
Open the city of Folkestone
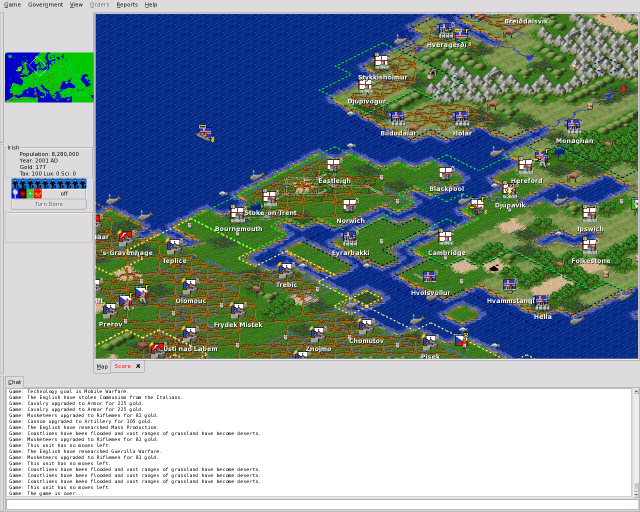click(589, 245)
